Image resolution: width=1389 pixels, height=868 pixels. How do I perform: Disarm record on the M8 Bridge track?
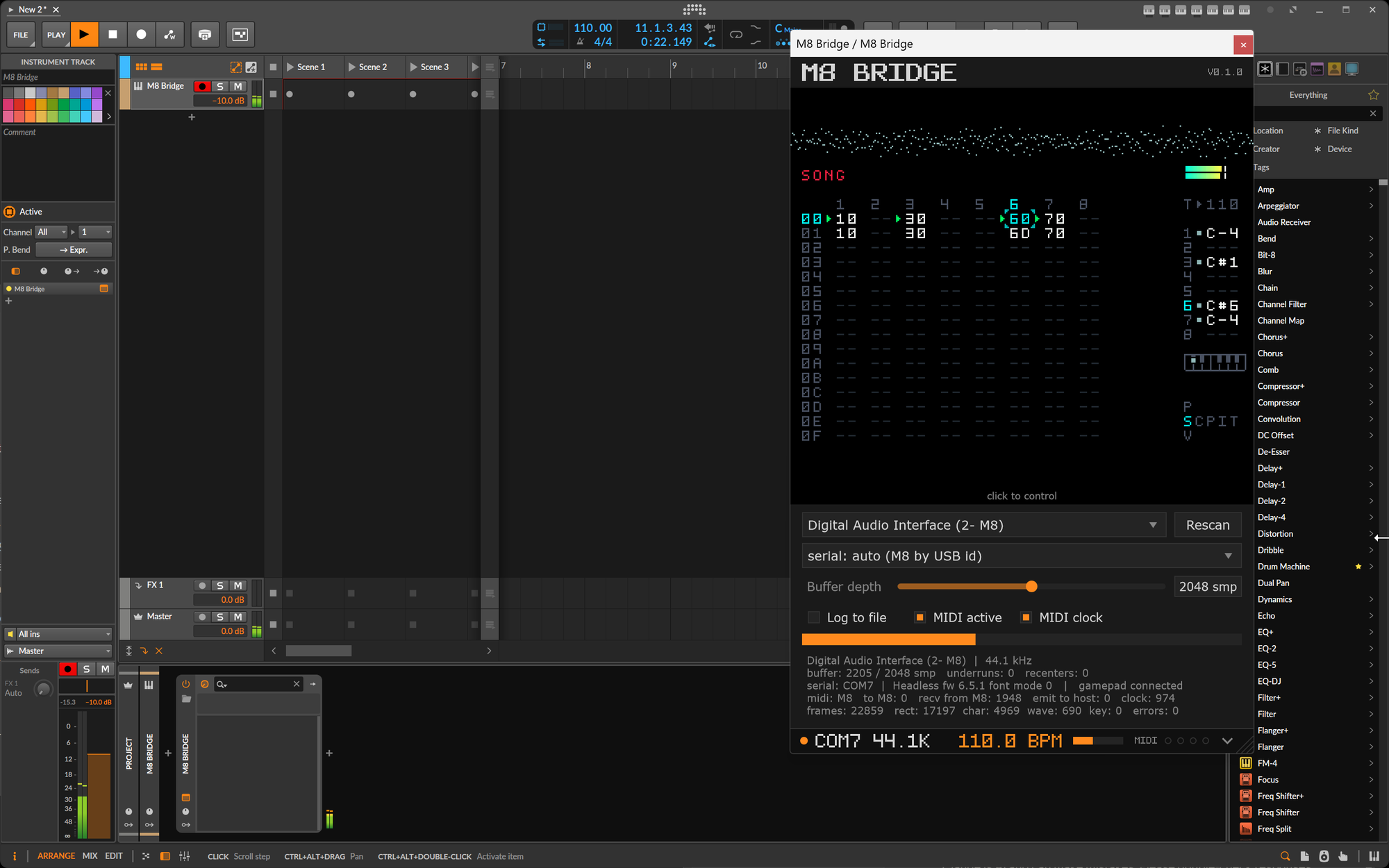coord(202,86)
